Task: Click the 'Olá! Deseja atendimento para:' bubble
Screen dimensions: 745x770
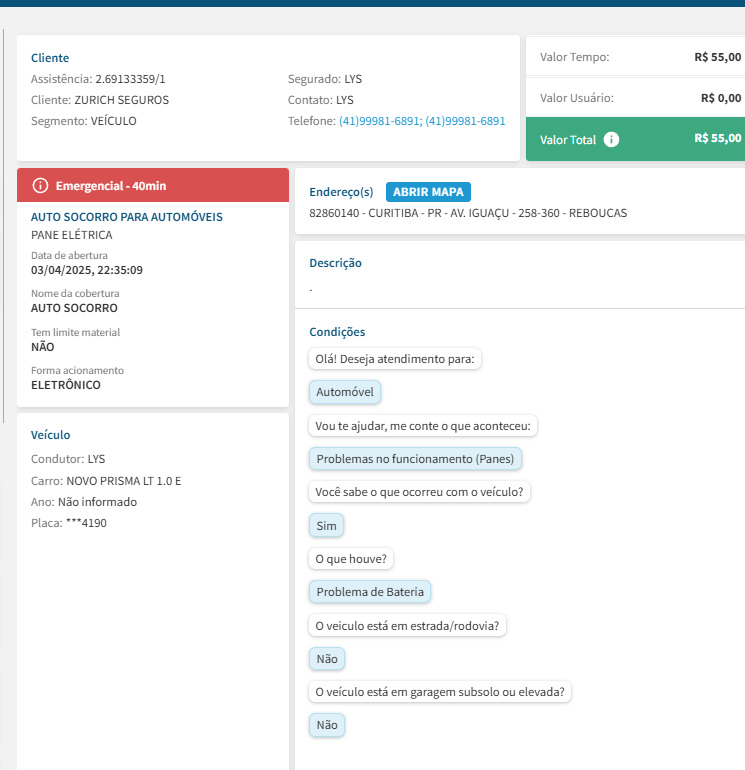Action: [x=395, y=359]
